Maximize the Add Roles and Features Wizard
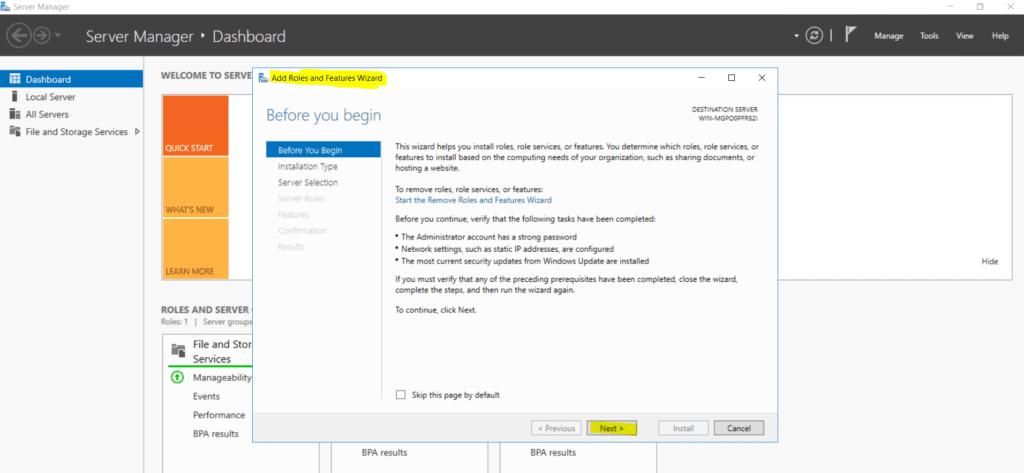 [x=731, y=78]
